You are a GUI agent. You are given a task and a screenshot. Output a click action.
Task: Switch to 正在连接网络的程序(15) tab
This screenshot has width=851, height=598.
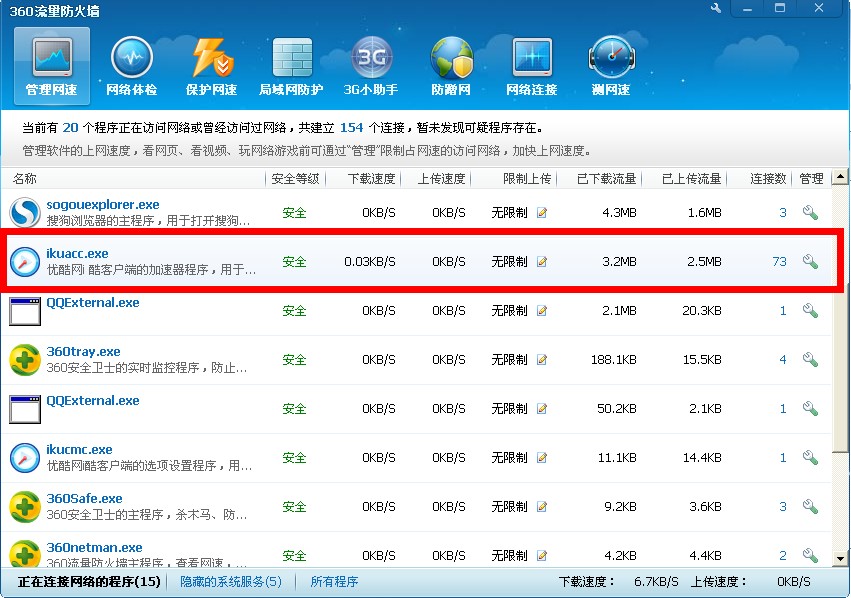click(89, 582)
